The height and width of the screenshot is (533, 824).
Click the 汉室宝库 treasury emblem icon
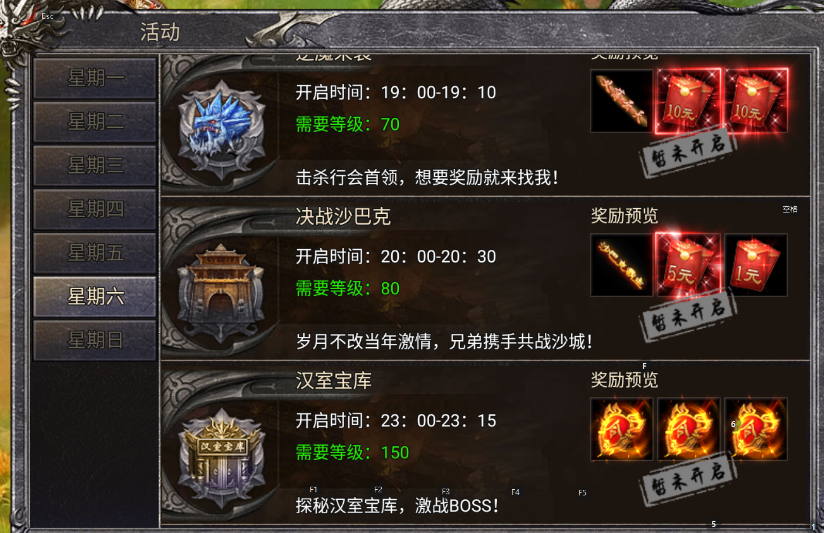pyautogui.click(x=220, y=457)
